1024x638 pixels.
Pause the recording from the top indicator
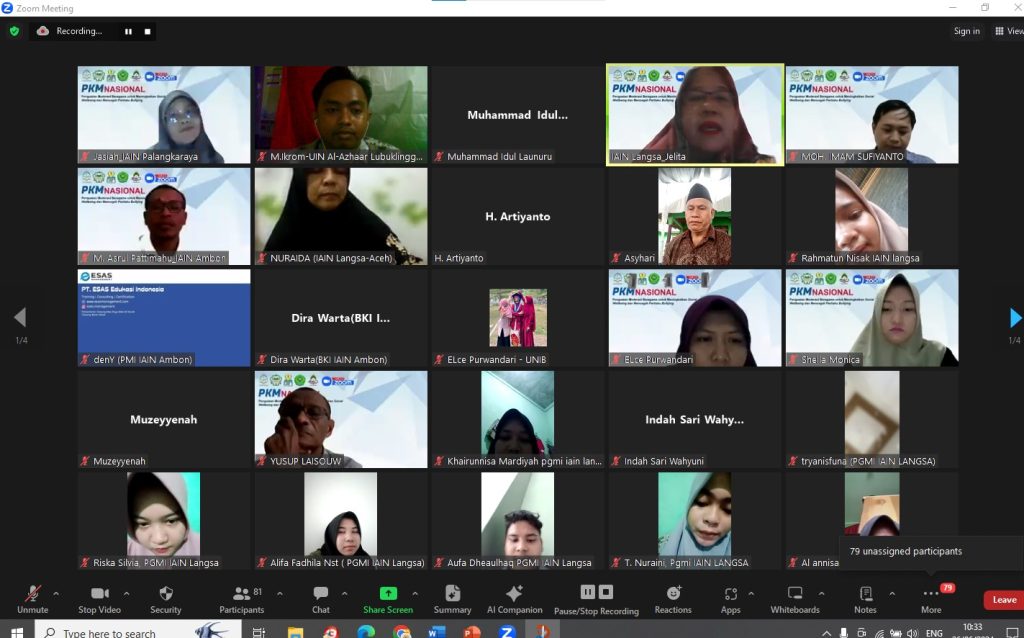(128, 31)
